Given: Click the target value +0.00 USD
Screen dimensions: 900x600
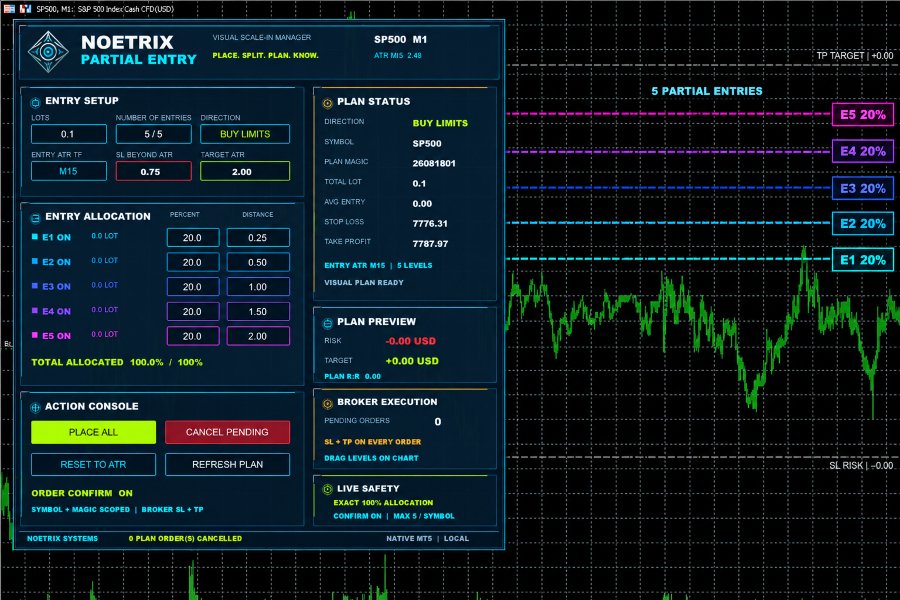Looking at the screenshot, I should (x=412, y=361).
